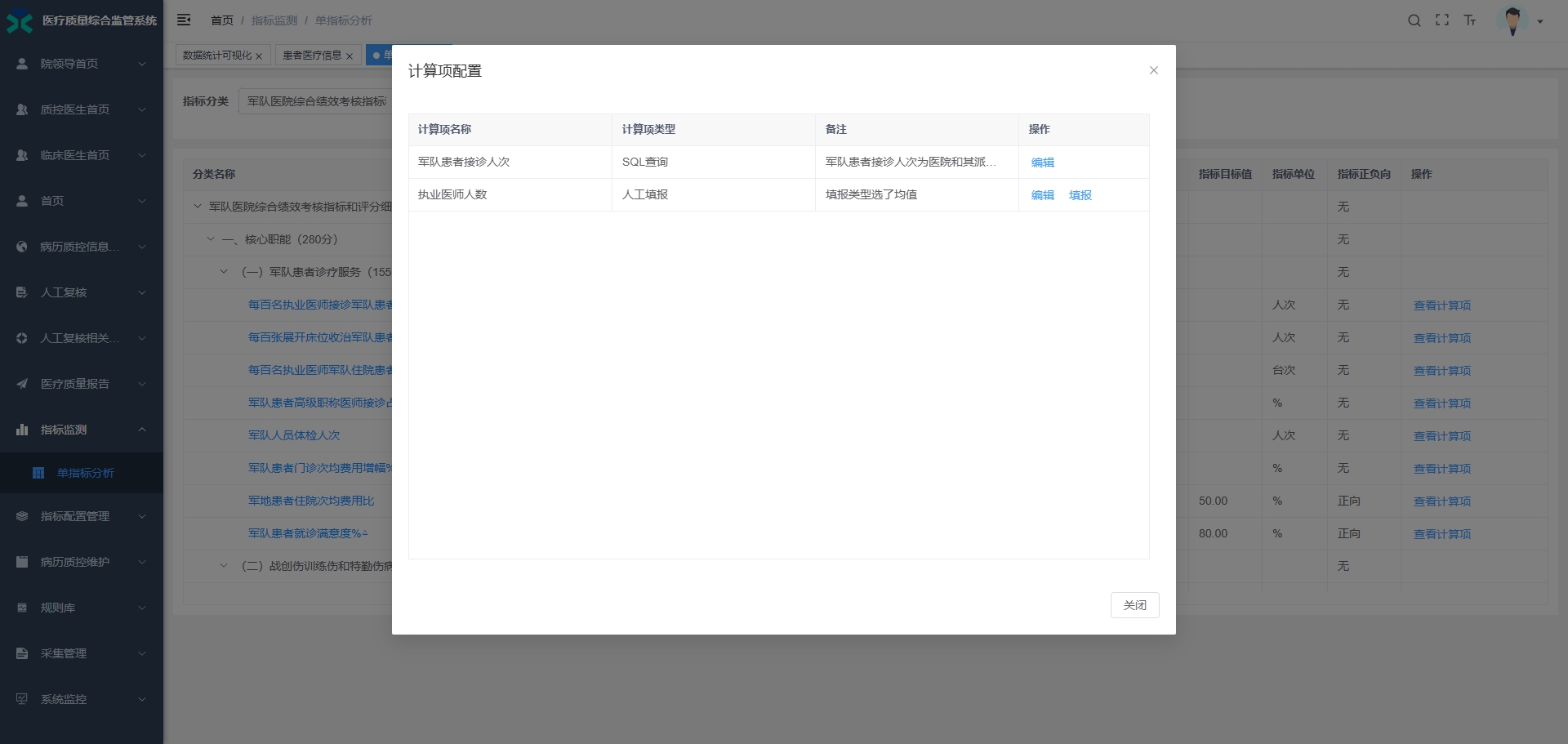Click the 关闭 button in the dialog

click(x=1134, y=605)
